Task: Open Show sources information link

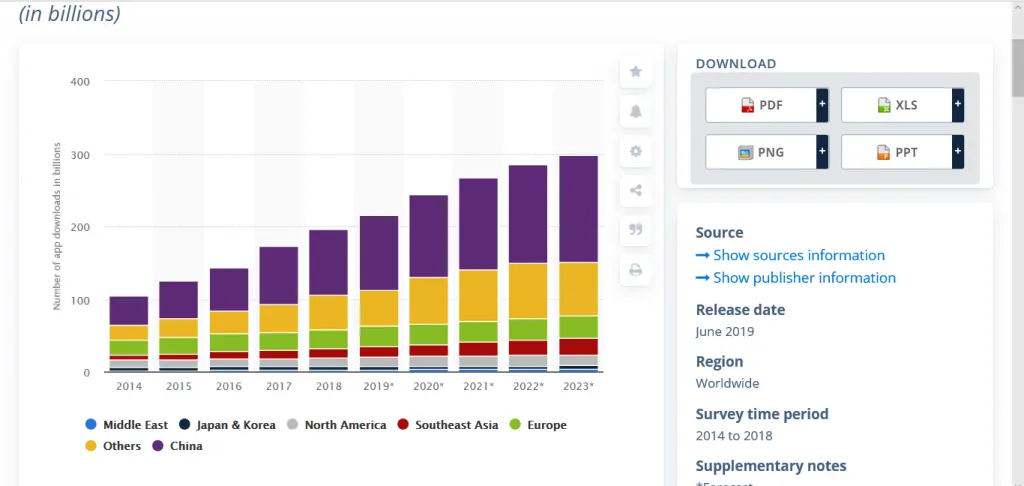Action: [790, 255]
